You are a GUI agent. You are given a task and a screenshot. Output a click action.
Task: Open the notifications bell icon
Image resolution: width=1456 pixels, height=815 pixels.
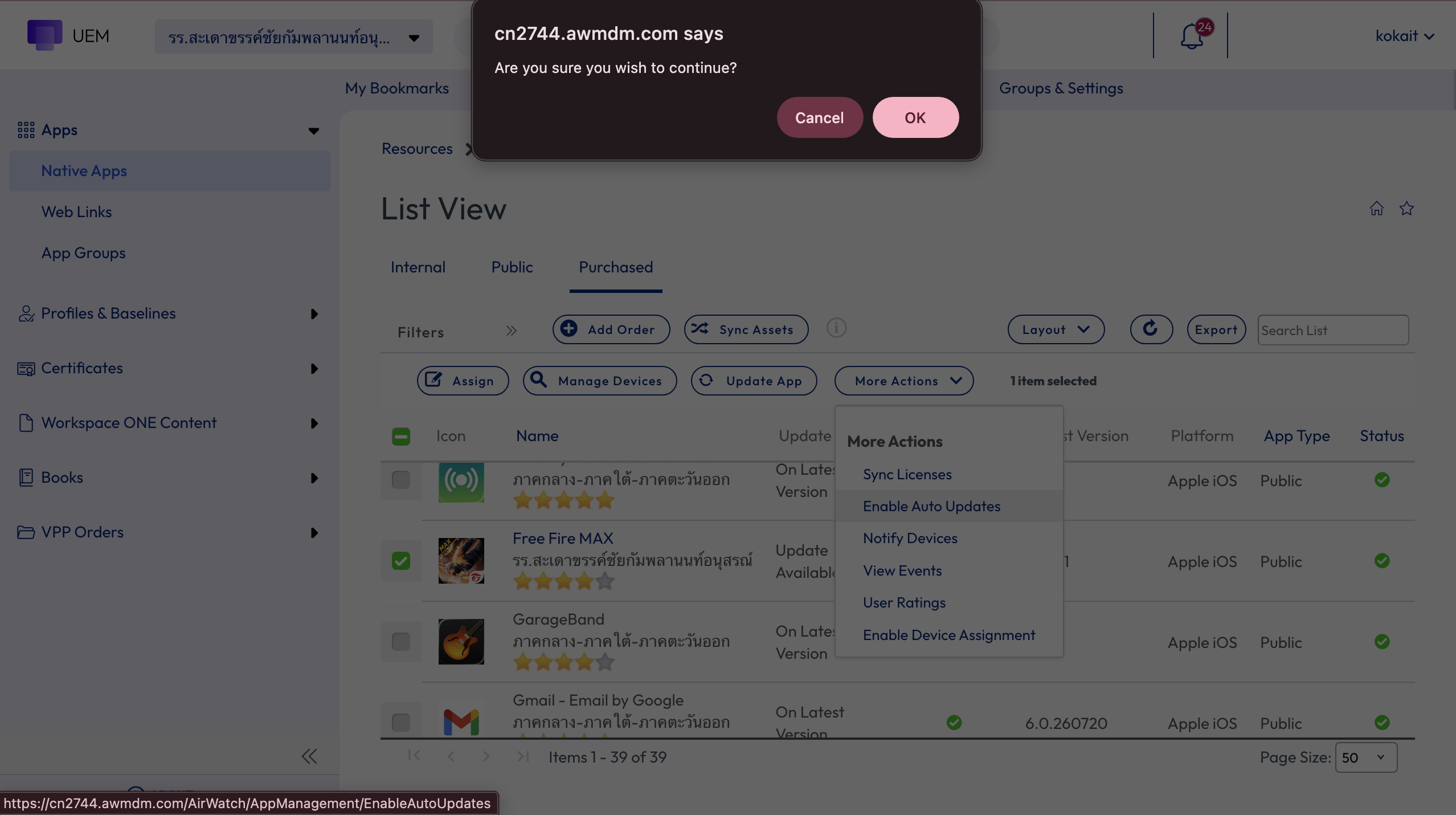[x=1192, y=36]
